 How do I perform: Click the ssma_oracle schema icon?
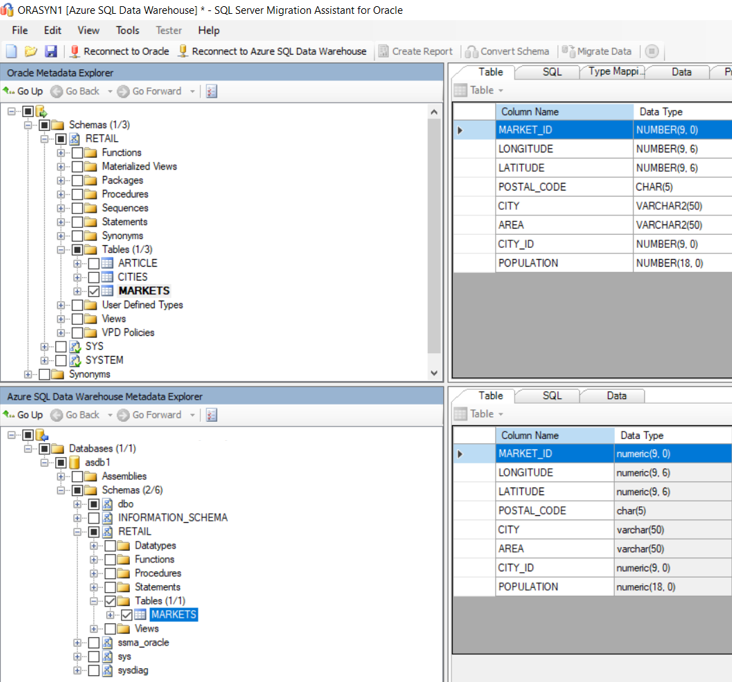point(107,643)
